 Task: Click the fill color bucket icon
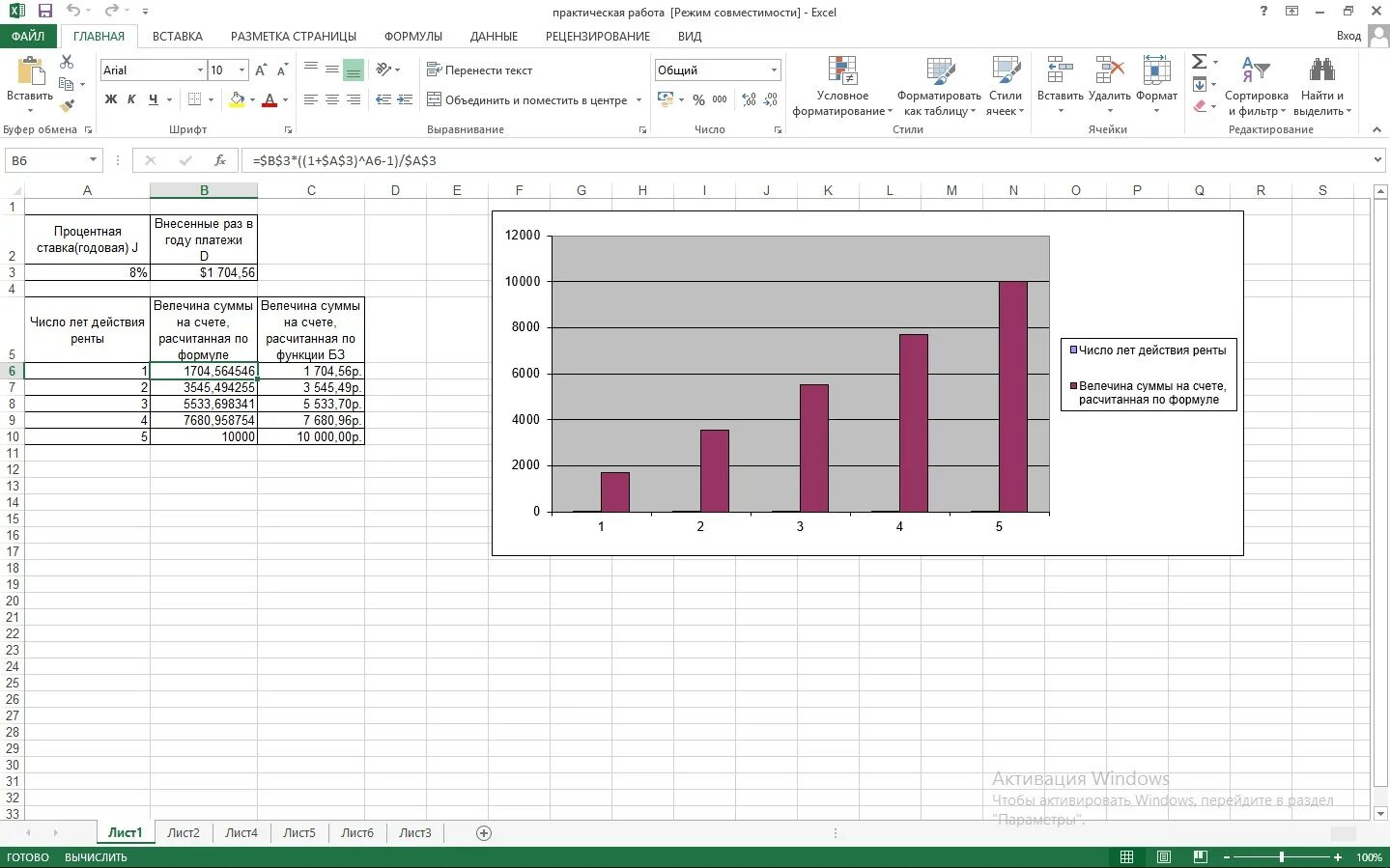click(x=237, y=99)
